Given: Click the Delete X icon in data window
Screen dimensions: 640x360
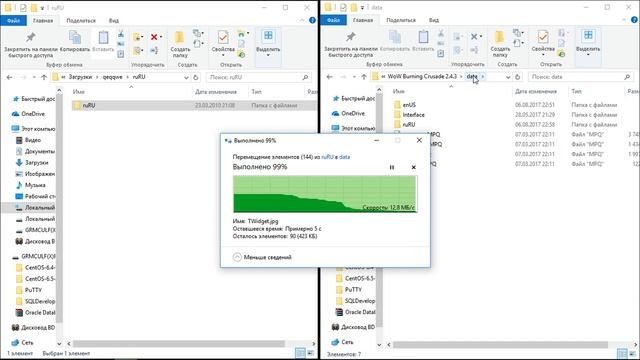Looking at the screenshot, I should pos(474,37).
